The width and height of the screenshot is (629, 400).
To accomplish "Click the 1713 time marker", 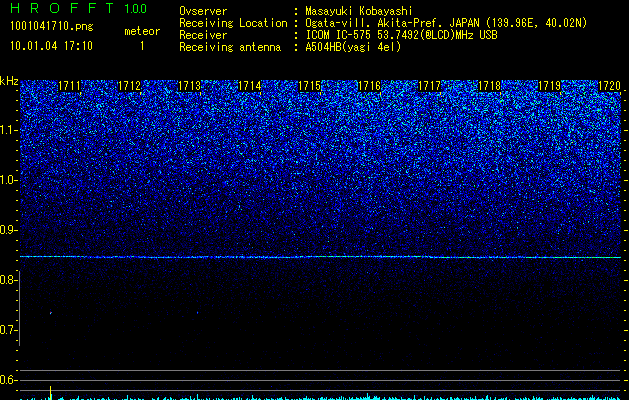I will (x=189, y=86).
